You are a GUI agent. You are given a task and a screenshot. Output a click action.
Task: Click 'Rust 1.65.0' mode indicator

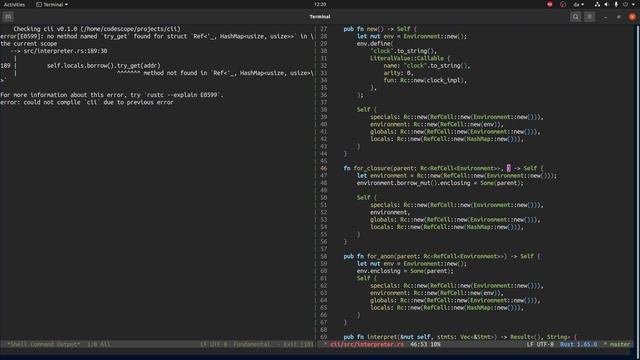point(578,344)
